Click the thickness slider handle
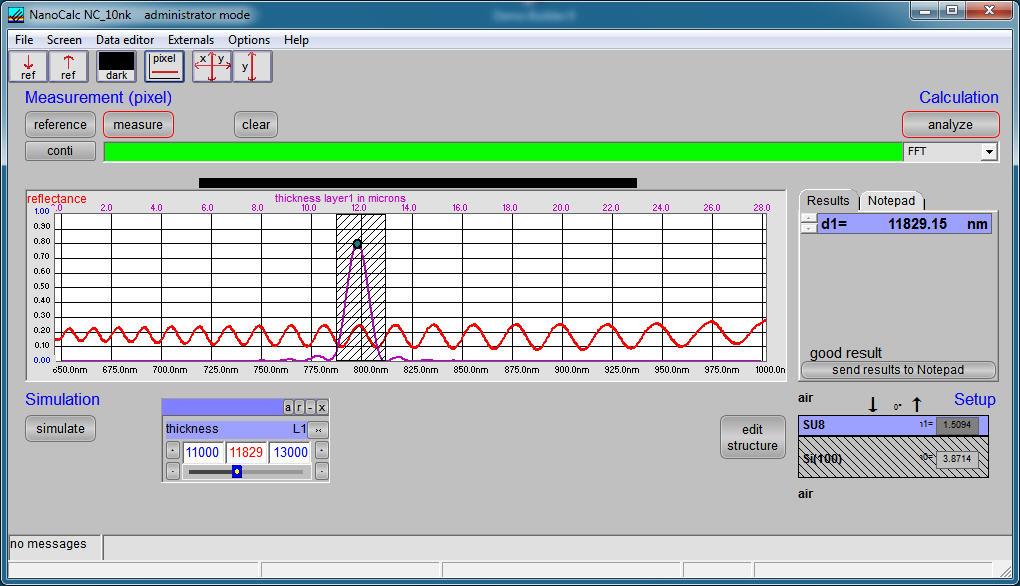 237,472
